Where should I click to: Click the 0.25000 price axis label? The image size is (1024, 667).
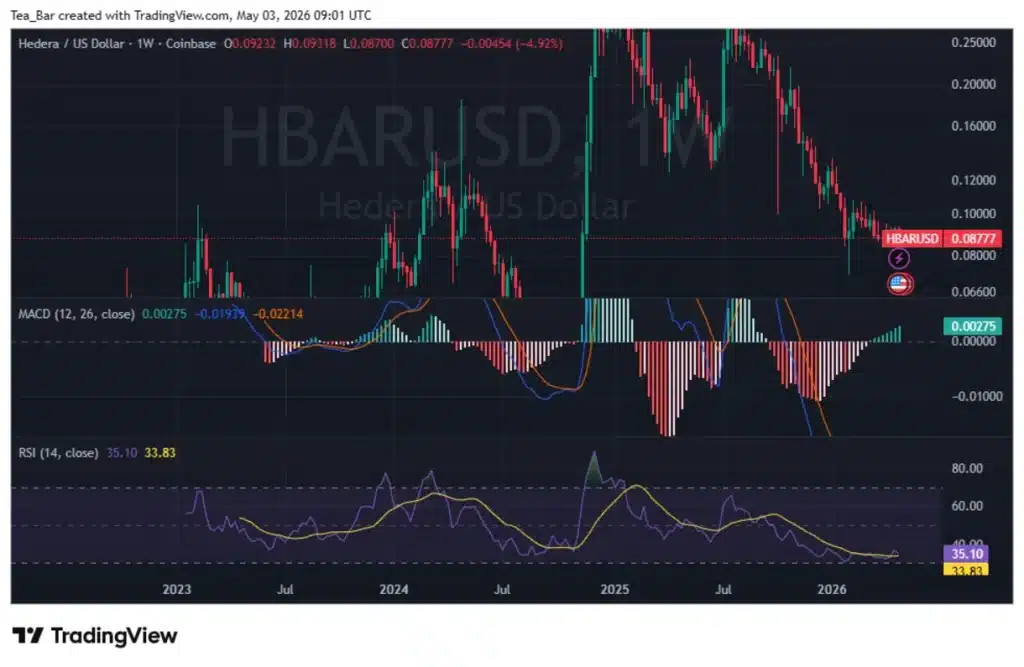[x=974, y=42]
